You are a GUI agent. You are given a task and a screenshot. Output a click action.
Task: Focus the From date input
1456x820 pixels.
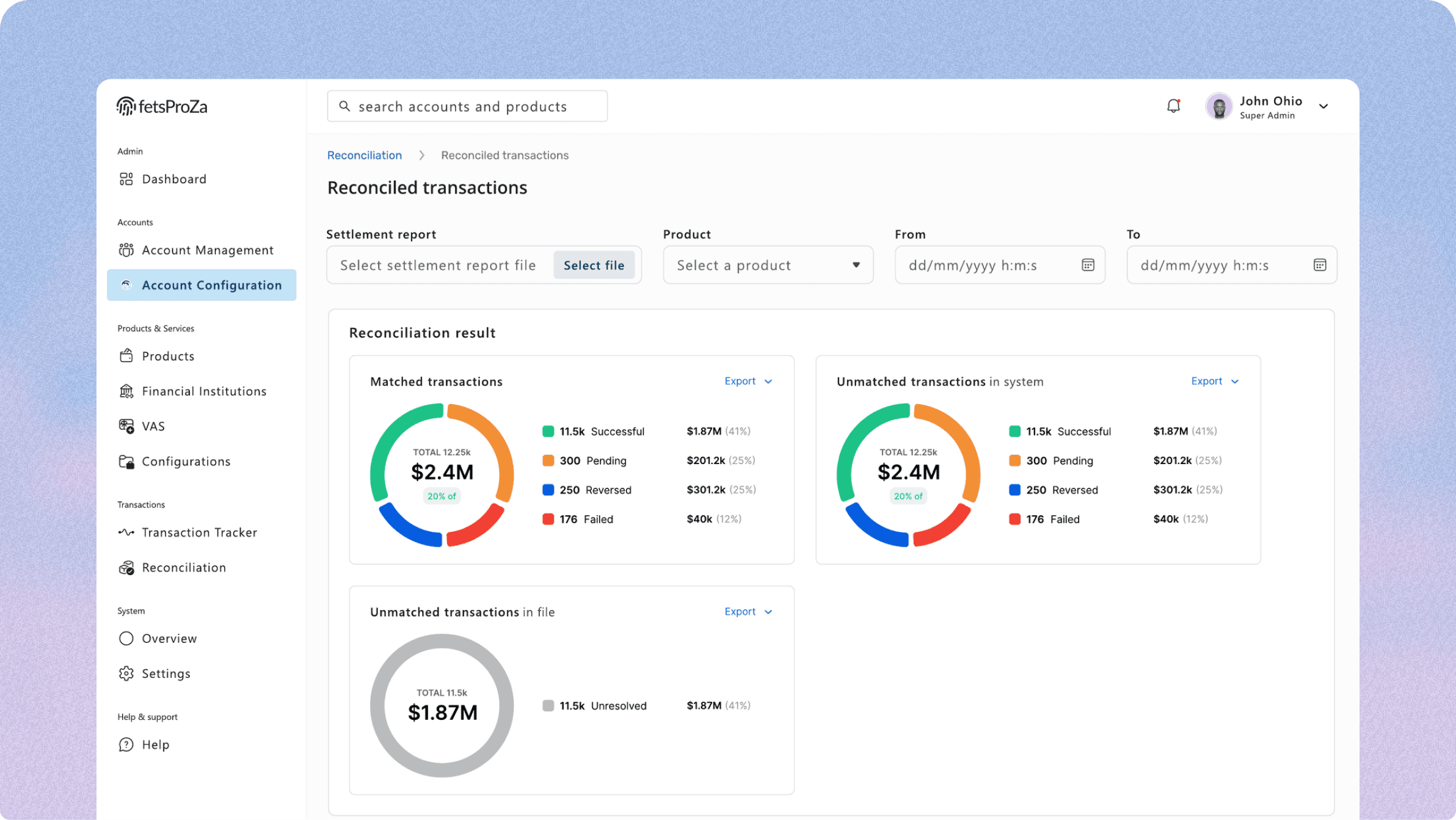point(1000,265)
